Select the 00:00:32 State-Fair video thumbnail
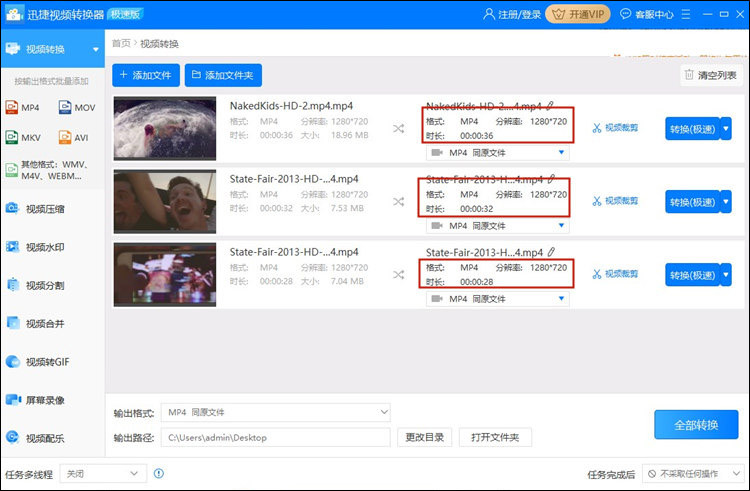The width and height of the screenshot is (750, 491). (165, 201)
